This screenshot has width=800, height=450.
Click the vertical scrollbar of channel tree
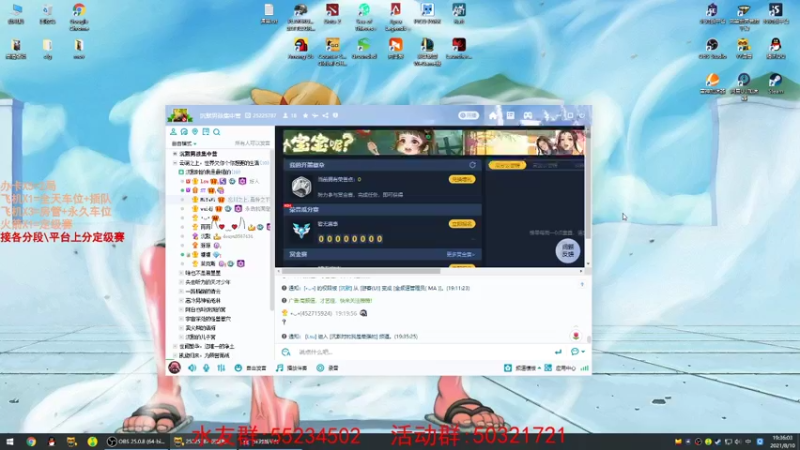pyautogui.click(x=271, y=230)
